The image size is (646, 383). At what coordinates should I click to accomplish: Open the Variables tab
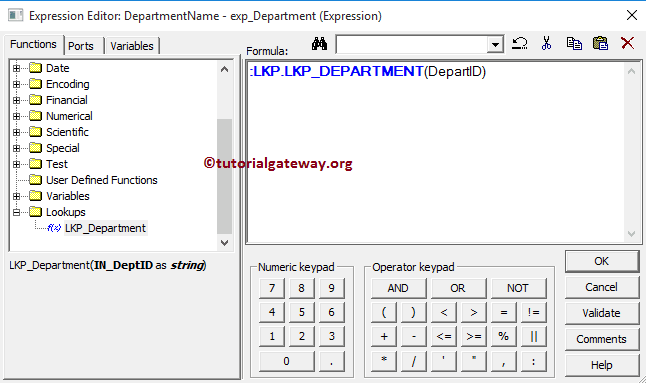click(x=132, y=46)
